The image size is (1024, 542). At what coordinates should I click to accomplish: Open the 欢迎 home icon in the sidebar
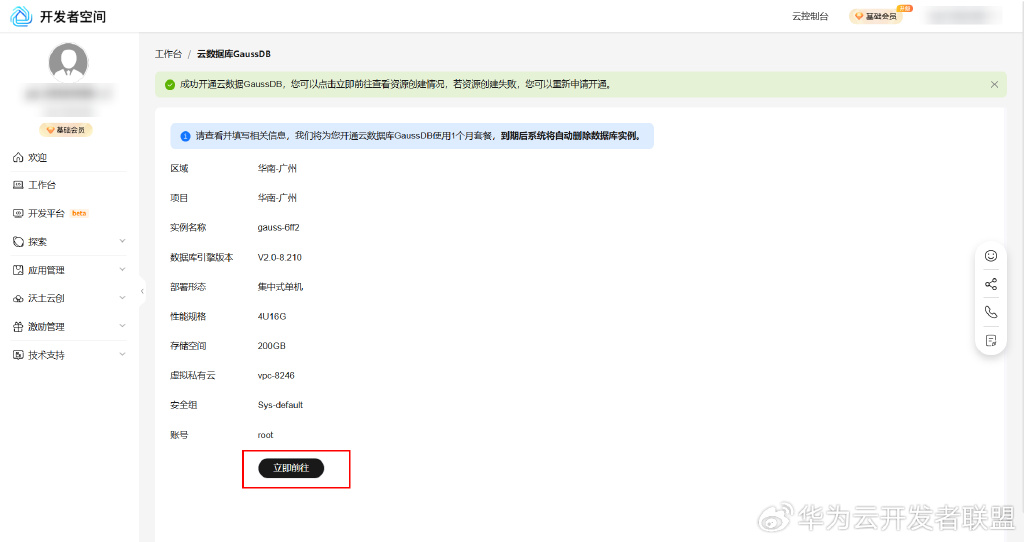(x=18, y=157)
